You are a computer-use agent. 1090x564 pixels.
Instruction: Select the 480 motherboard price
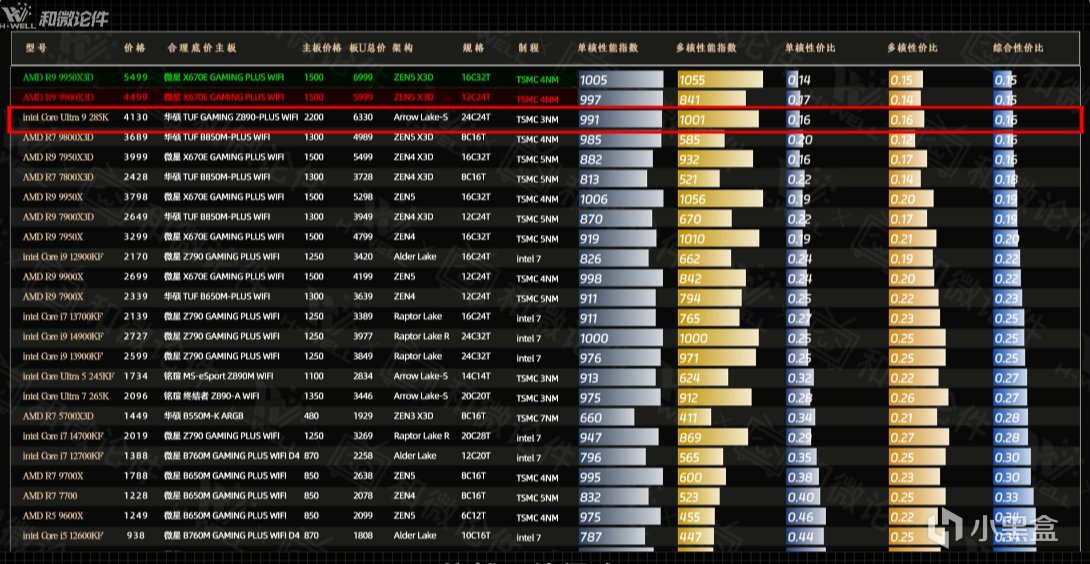[x=311, y=416]
